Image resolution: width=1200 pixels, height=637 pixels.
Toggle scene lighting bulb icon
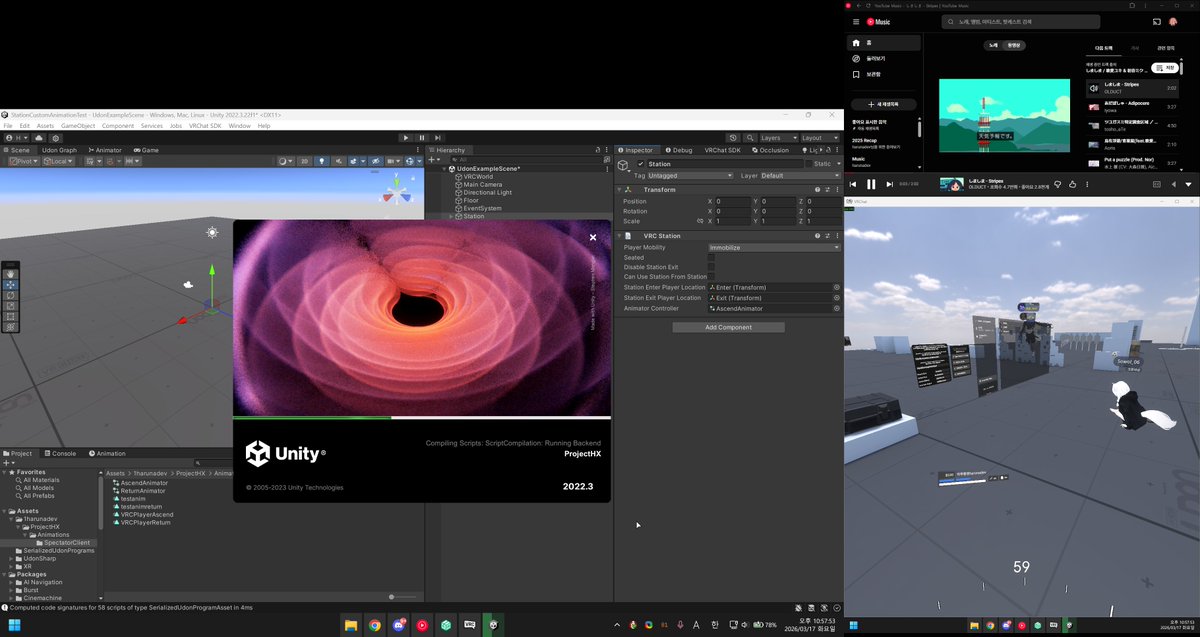pyautogui.click(x=322, y=161)
